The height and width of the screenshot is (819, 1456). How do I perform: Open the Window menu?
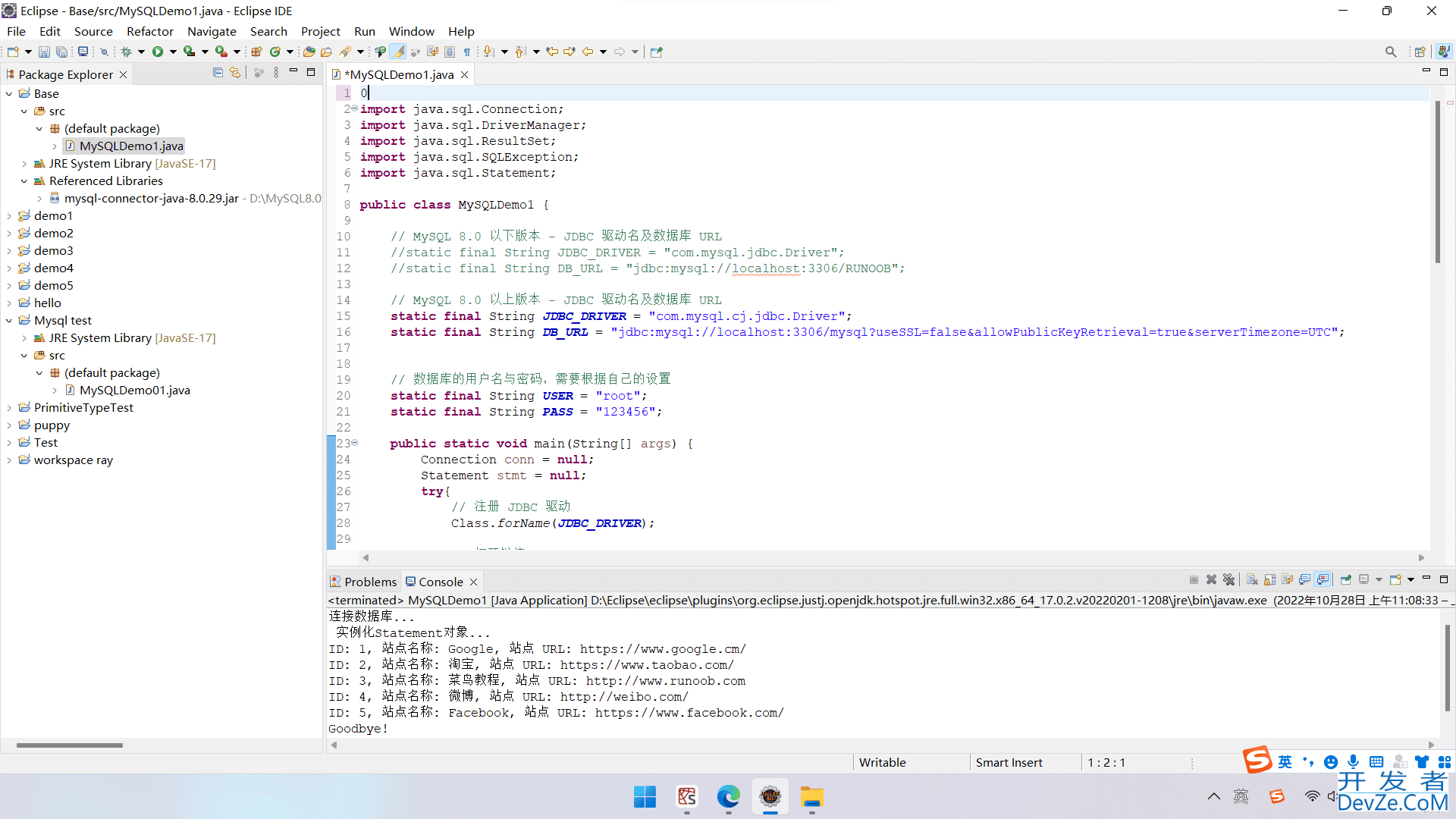[411, 31]
